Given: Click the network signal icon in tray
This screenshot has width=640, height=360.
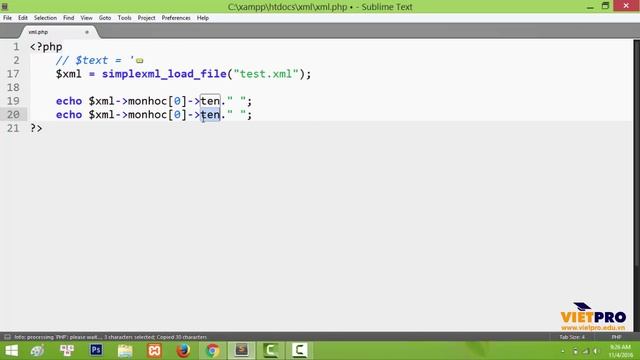Looking at the screenshot, I should point(586,351).
